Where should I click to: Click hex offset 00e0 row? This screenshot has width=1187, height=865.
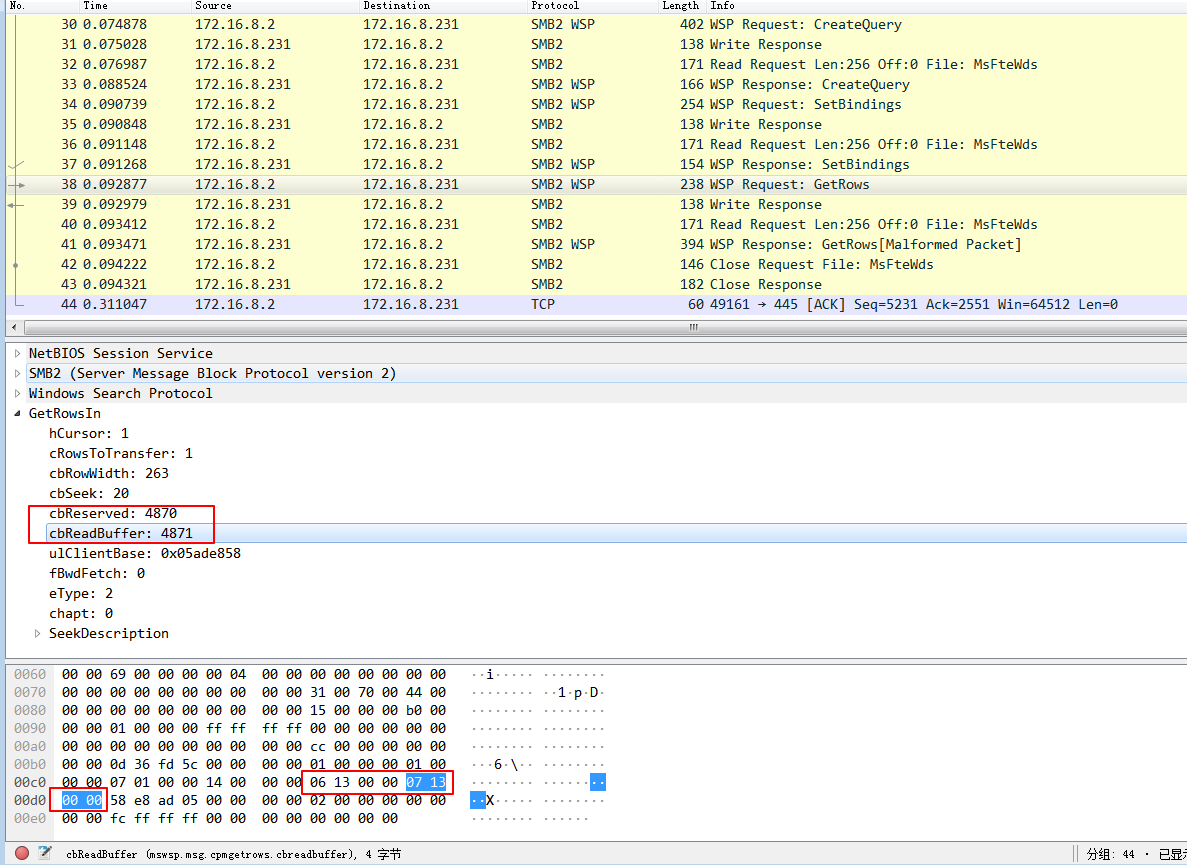(30, 818)
